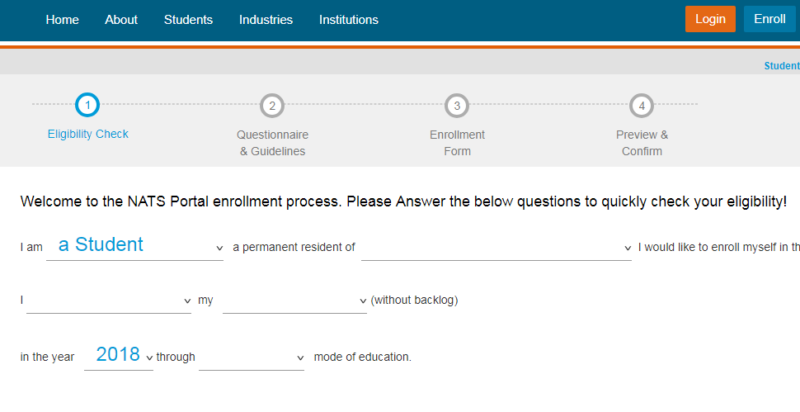Viewport: 800px width, 412px height.
Task: Open the year 2018 dropdown
Action: (x=119, y=356)
